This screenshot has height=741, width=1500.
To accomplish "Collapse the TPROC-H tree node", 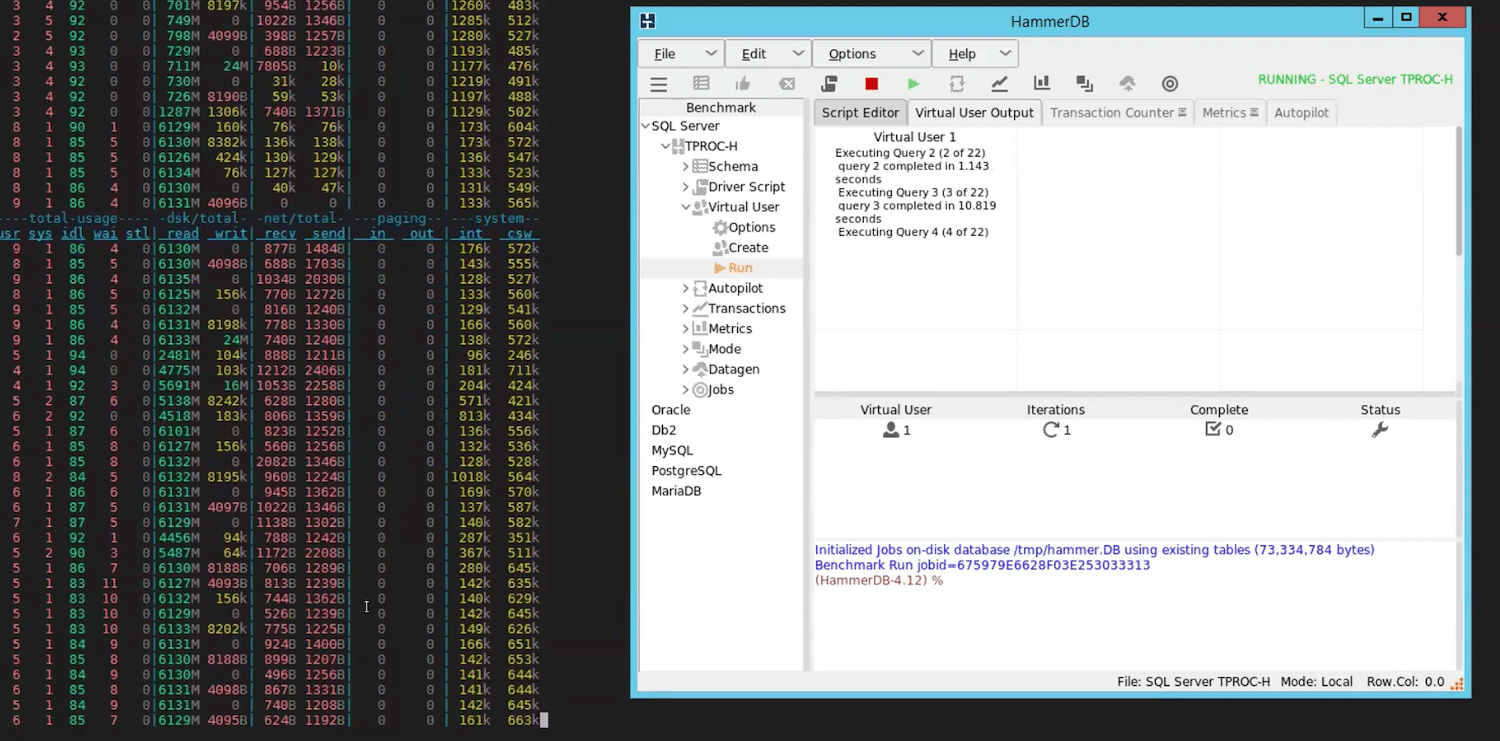I will coord(665,146).
